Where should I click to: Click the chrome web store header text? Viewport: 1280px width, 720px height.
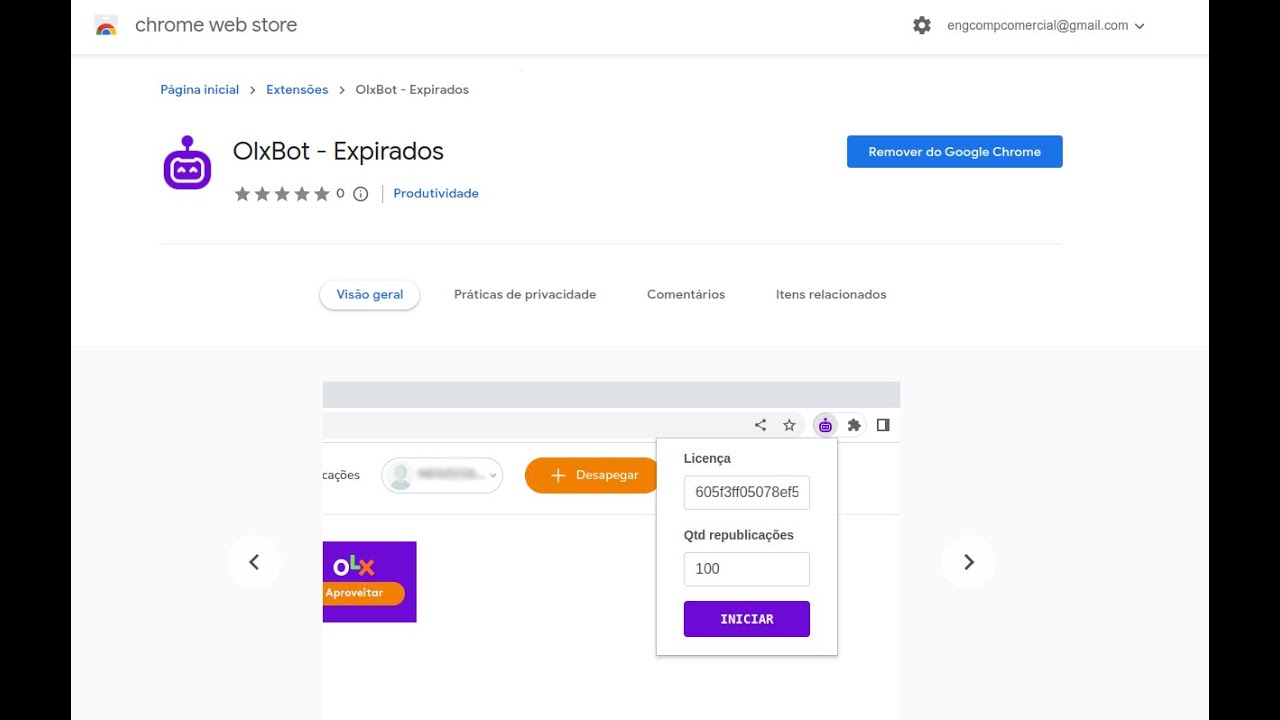216,26
